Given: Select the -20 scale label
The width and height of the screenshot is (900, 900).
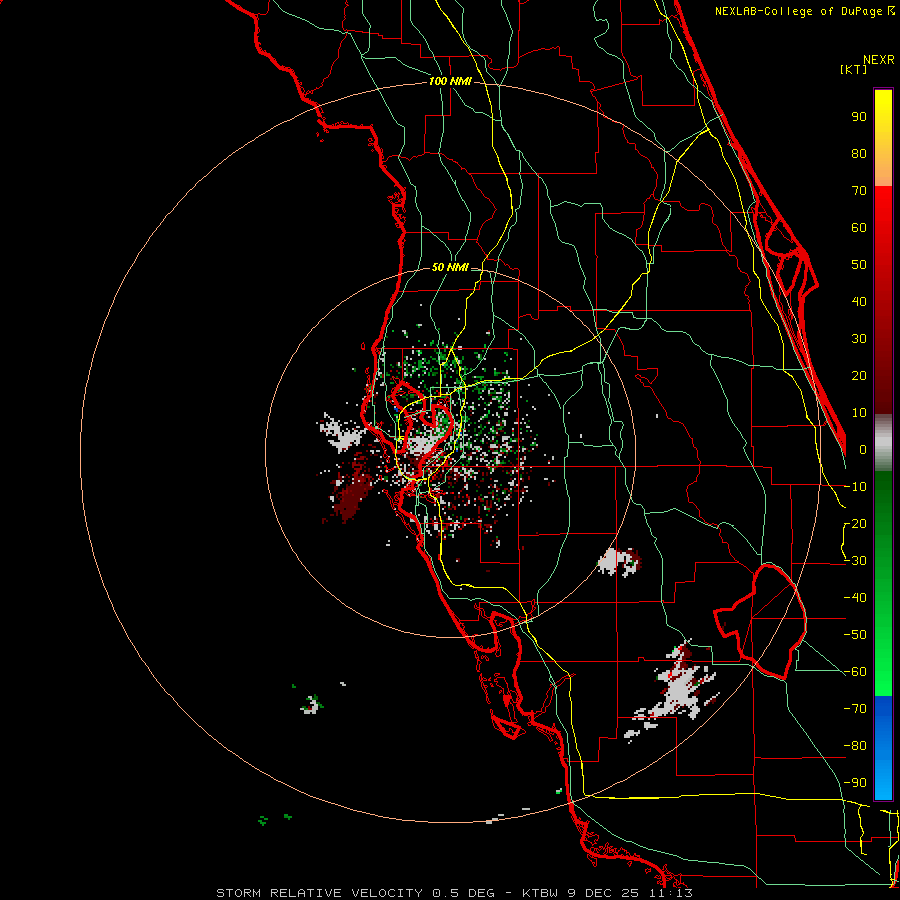Looking at the screenshot, I should tap(855, 523).
